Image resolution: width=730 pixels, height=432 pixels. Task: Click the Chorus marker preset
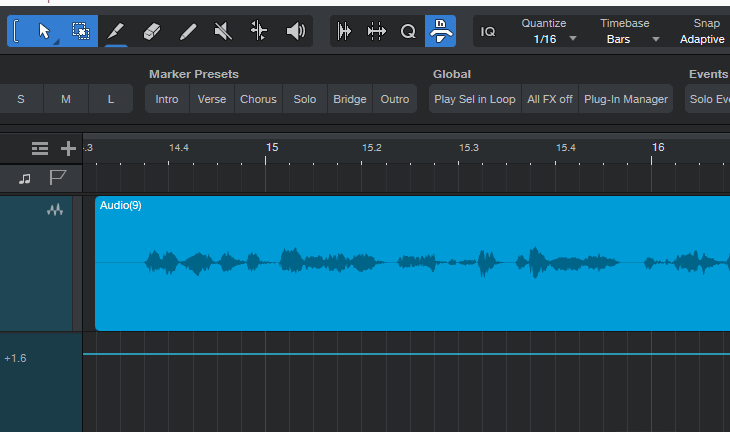[x=258, y=99]
